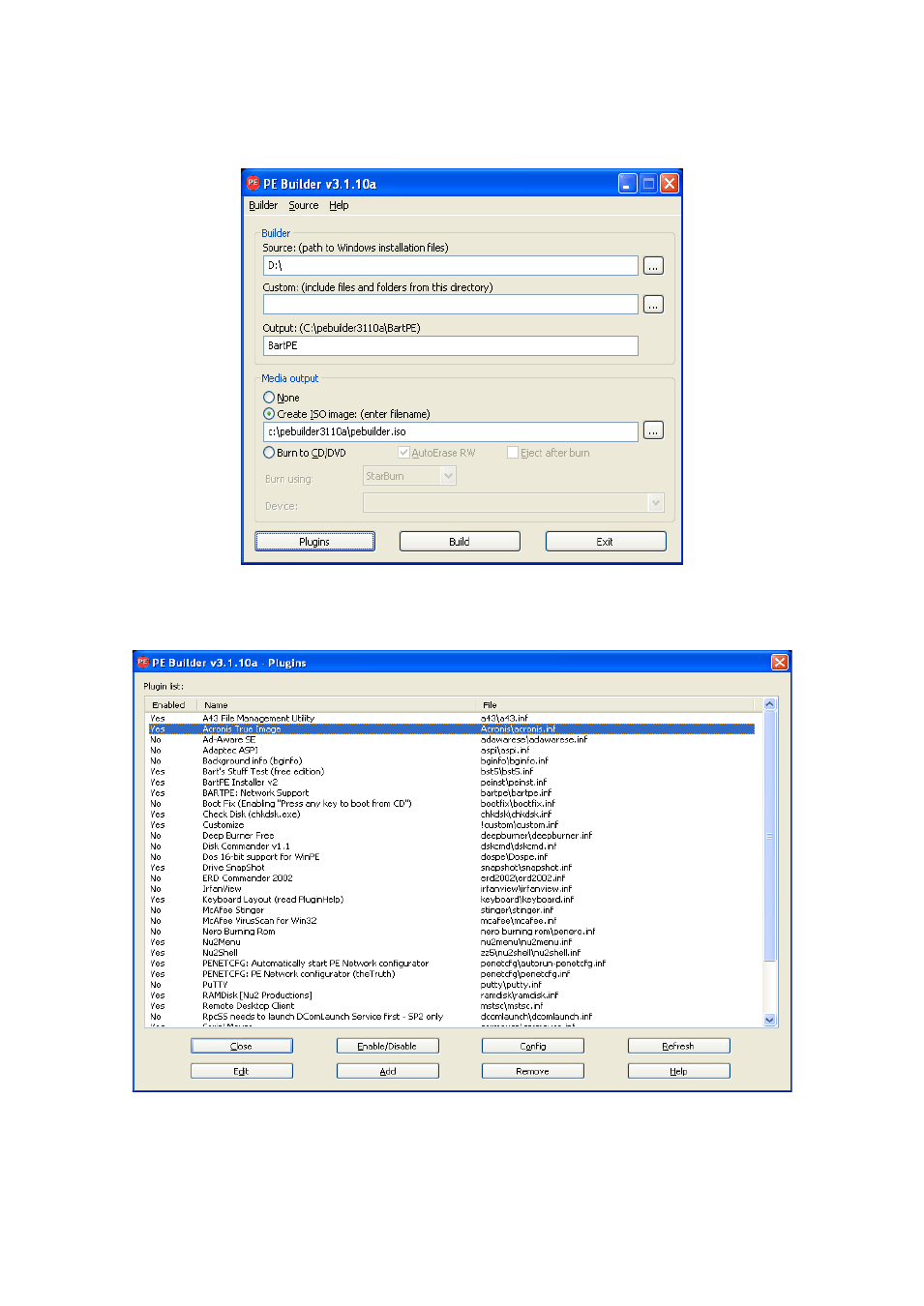Close the Plugins window with X
The width and height of the screenshot is (924, 1306).
tap(779, 663)
